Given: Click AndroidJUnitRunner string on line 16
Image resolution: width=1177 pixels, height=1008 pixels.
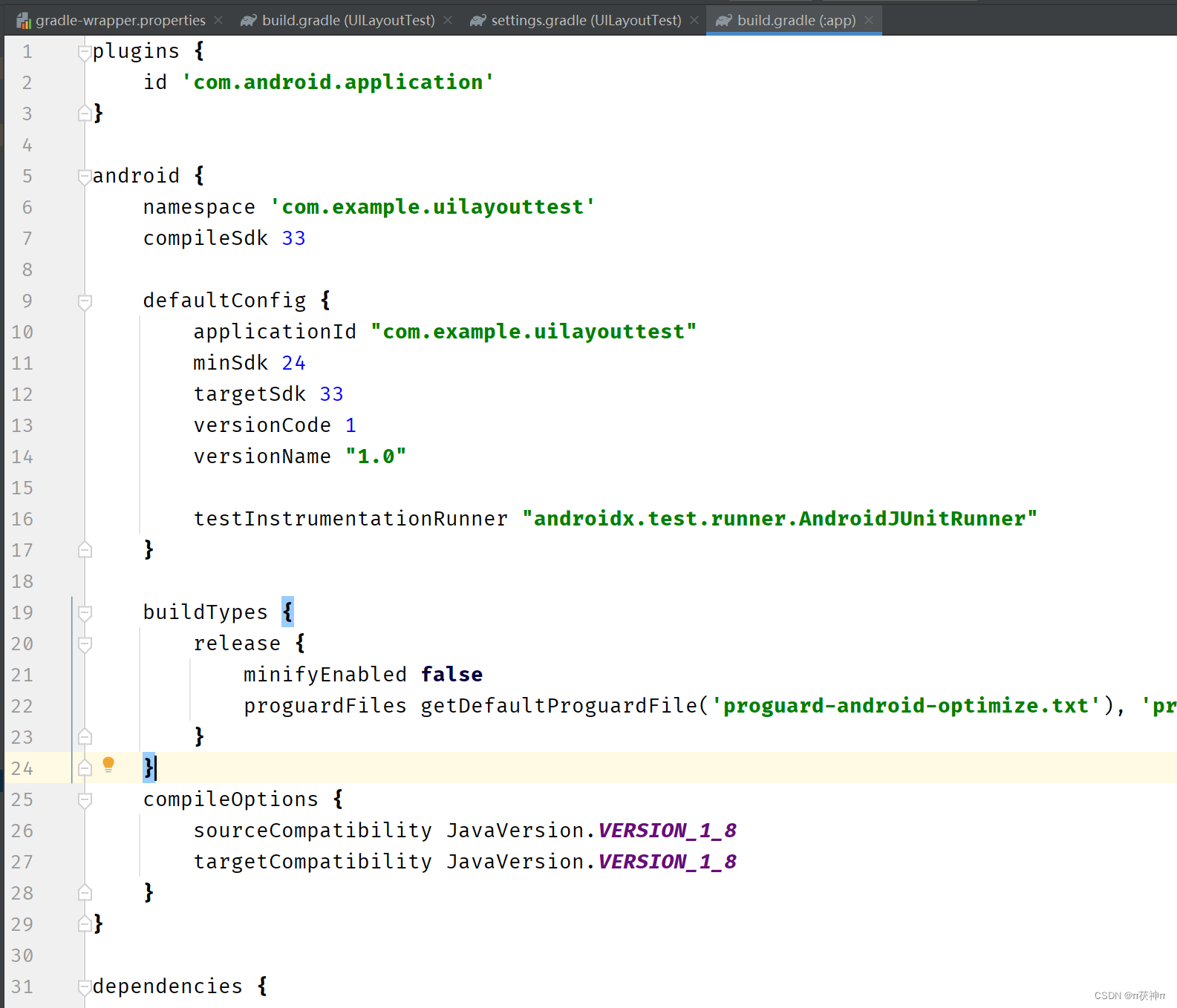Looking at the screenshot, I should 779,518.
